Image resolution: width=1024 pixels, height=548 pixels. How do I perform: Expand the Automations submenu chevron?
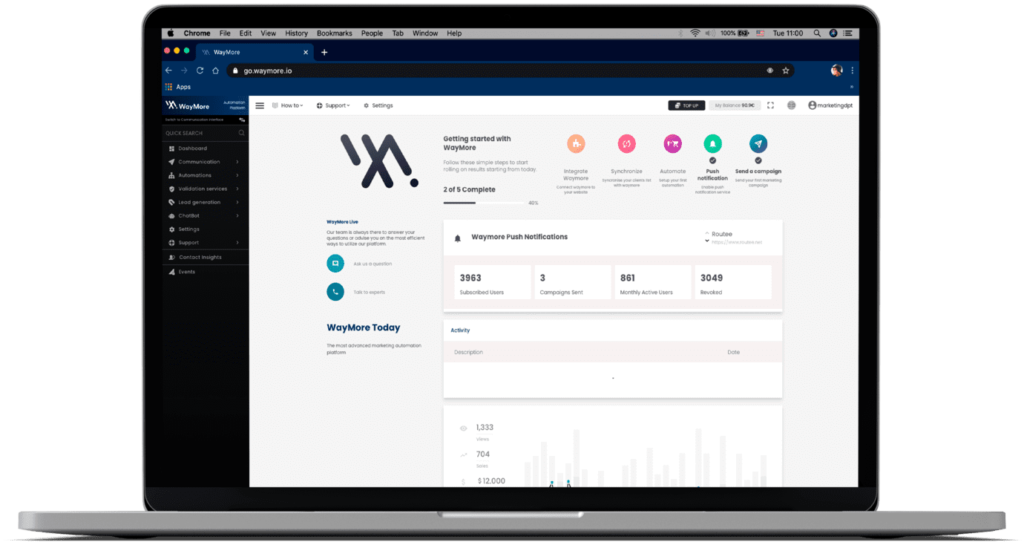[x=238, y=175]
